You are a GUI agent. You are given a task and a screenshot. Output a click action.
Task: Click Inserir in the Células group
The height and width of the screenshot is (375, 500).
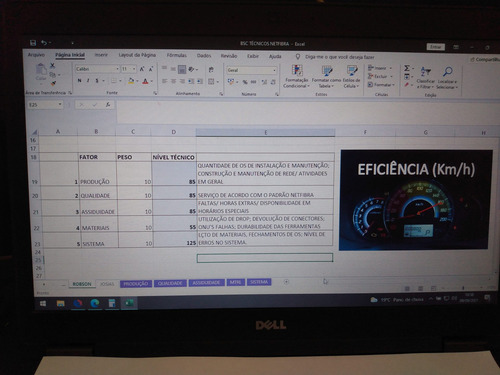(x=380, y=68)
